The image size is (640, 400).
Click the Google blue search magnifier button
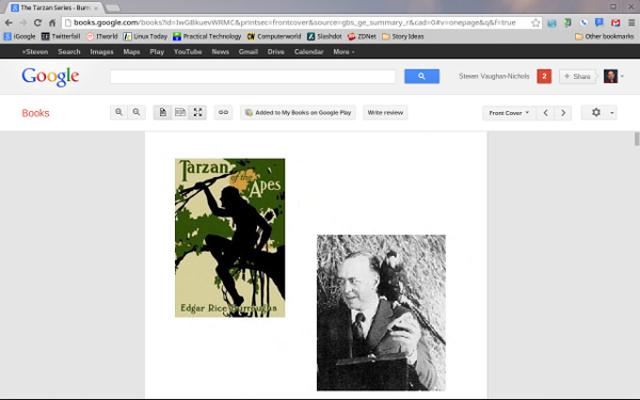pyautogui.click(x=422, y=76)
